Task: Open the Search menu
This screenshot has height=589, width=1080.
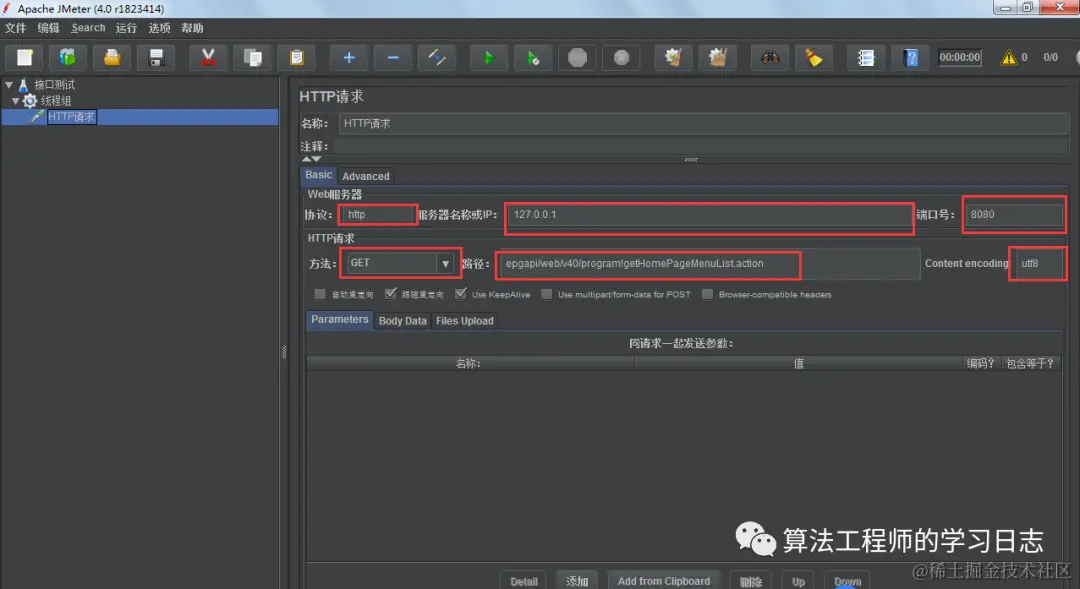Action: [88, 28]
